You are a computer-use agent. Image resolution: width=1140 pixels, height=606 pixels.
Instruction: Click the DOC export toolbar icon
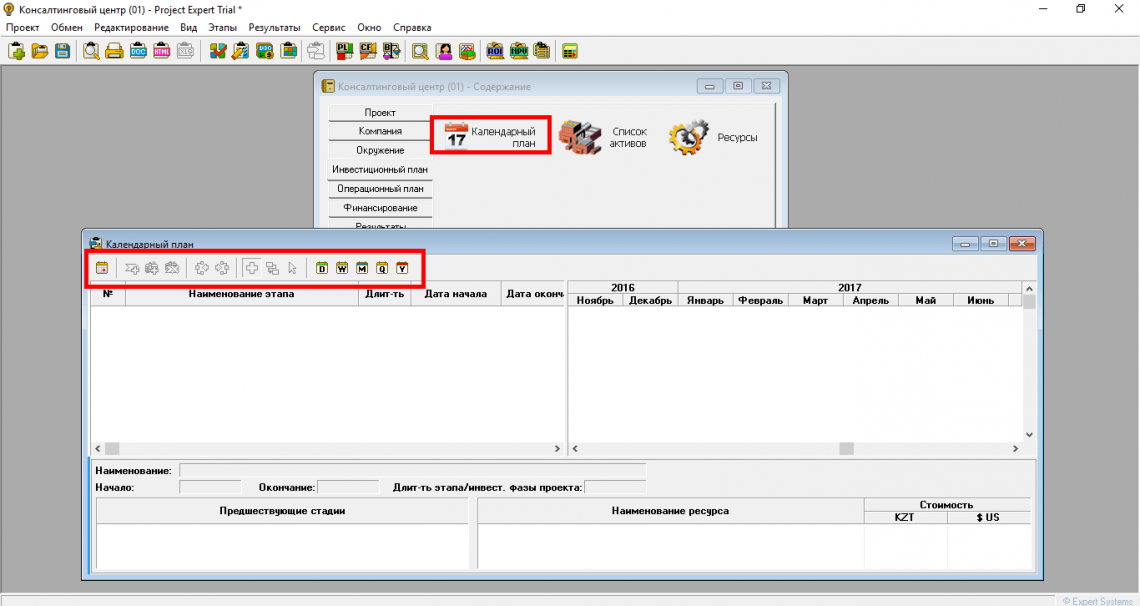(139, 51)
